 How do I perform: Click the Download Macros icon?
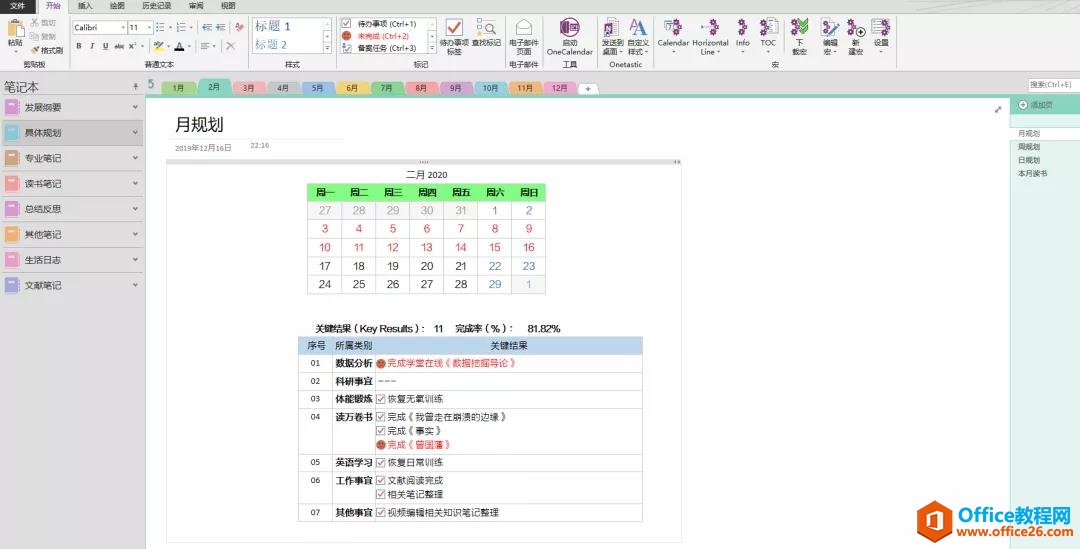(799, 28)
